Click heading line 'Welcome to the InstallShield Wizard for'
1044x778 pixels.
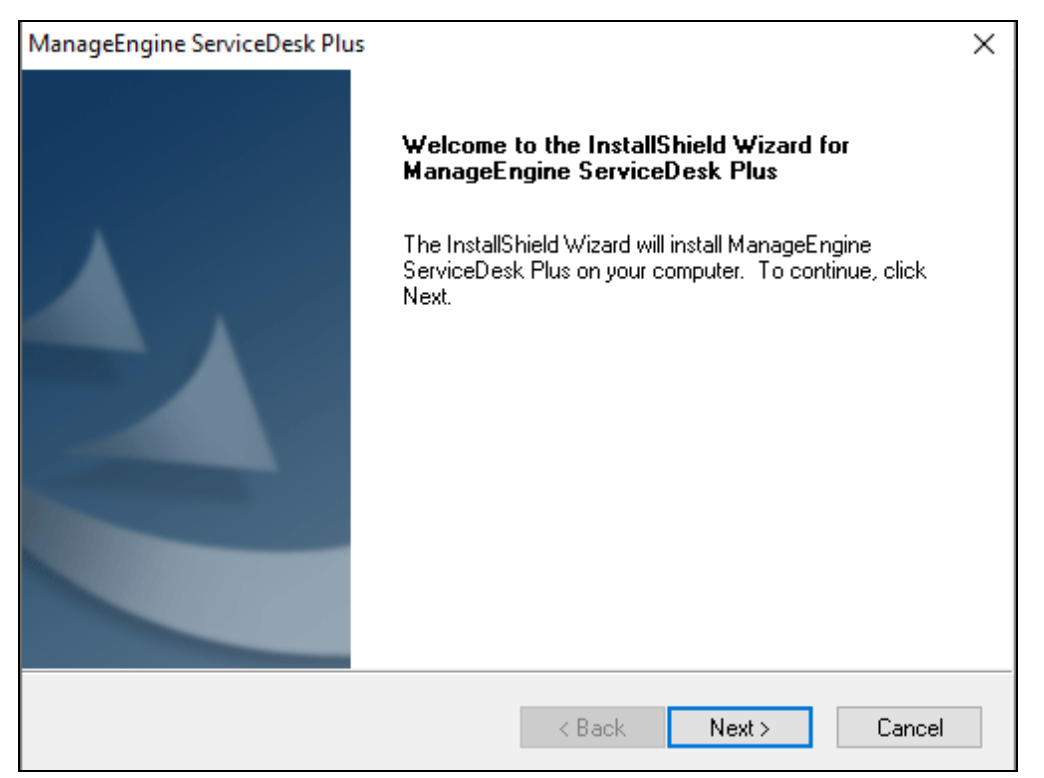click(x=626, y=146)
